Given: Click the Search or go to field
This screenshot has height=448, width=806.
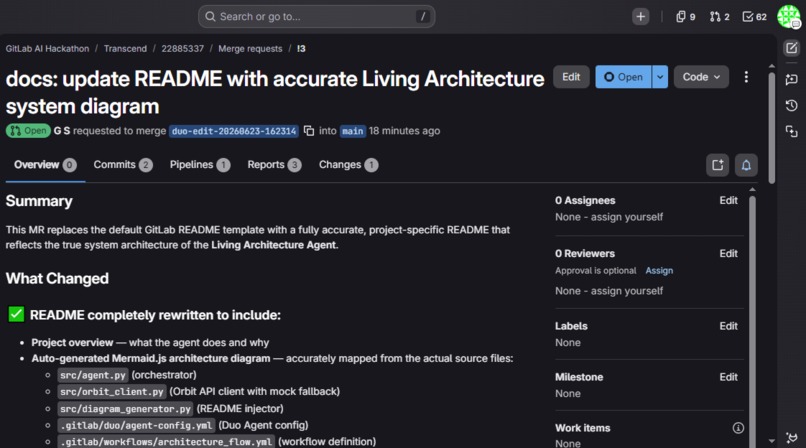Looking at the screenshot, I should coord(317,16).
